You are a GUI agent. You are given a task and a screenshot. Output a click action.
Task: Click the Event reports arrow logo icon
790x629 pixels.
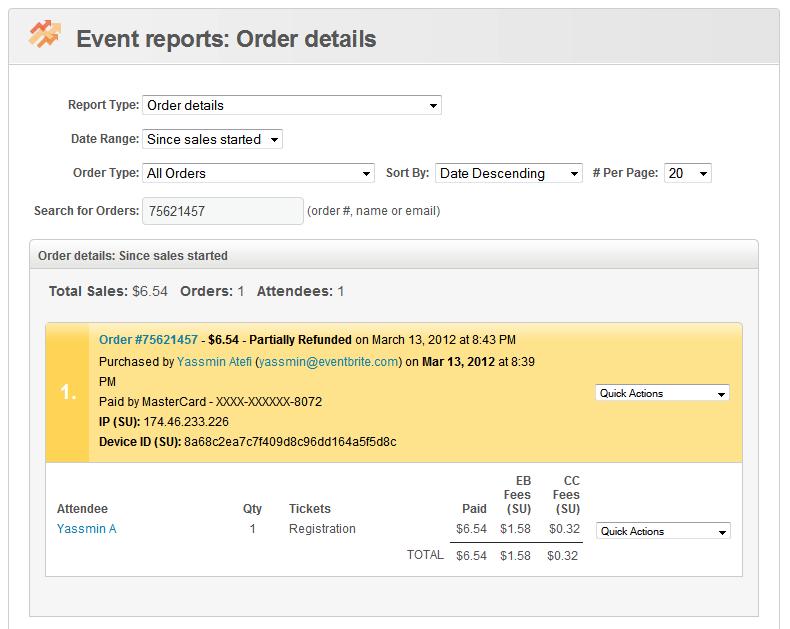tap(45, 34)
